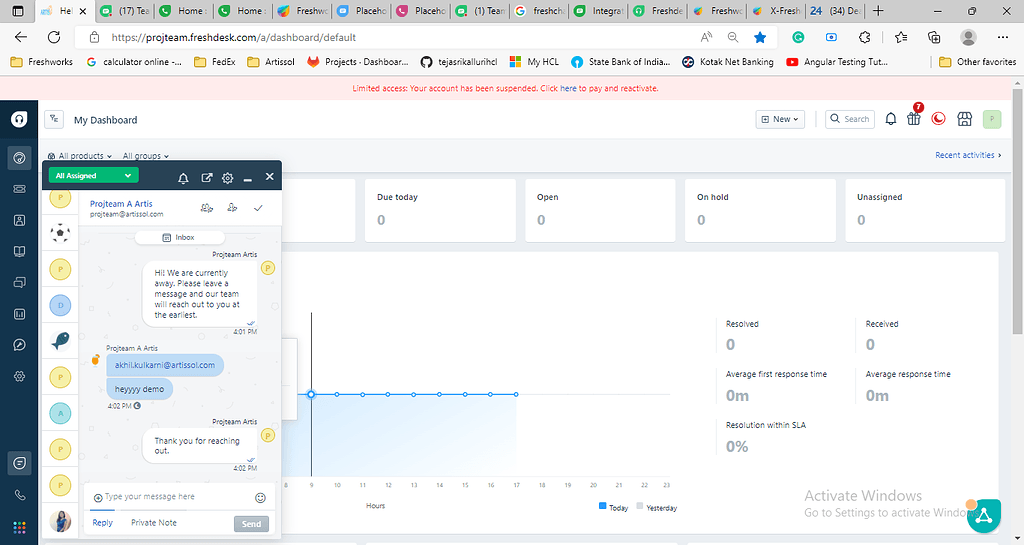Select the blue D avatar conversation
This screenshot has width=1024, height=545.
(x=60, y=305)
